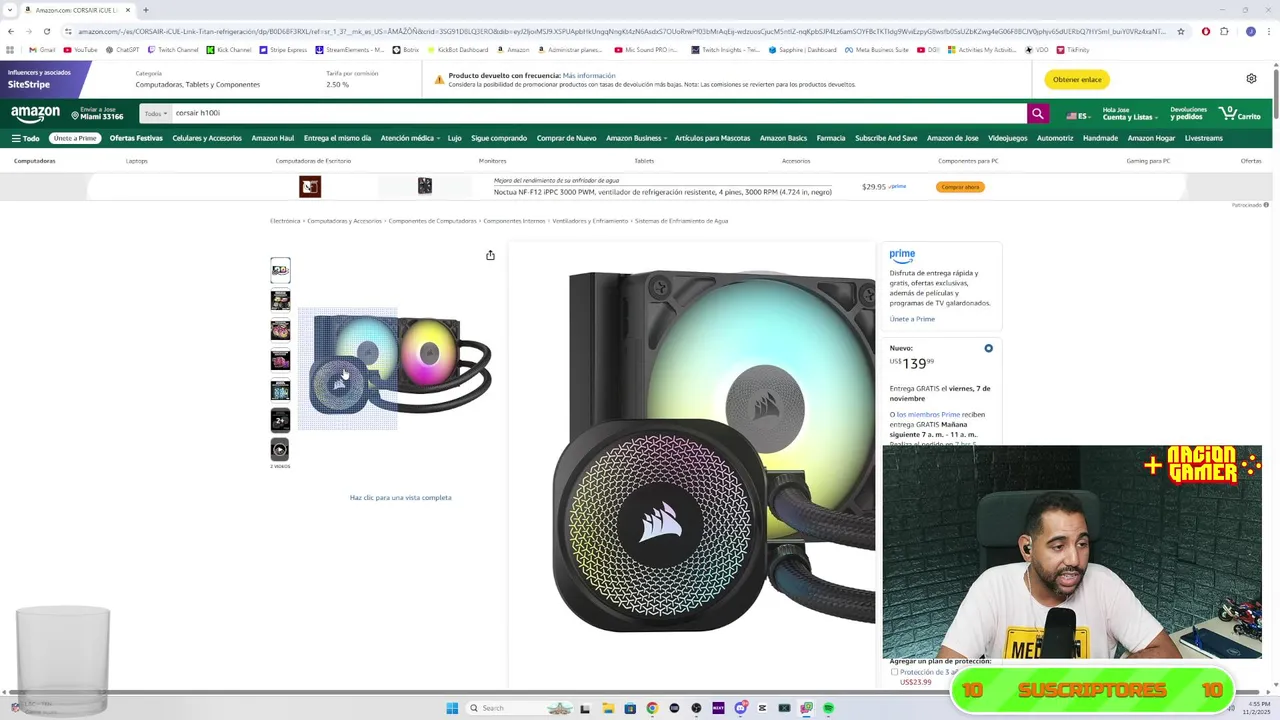This screenshot has width=1280, height=720.
Task: Reload the page in Chrome
Action: [x=46, y=31]
